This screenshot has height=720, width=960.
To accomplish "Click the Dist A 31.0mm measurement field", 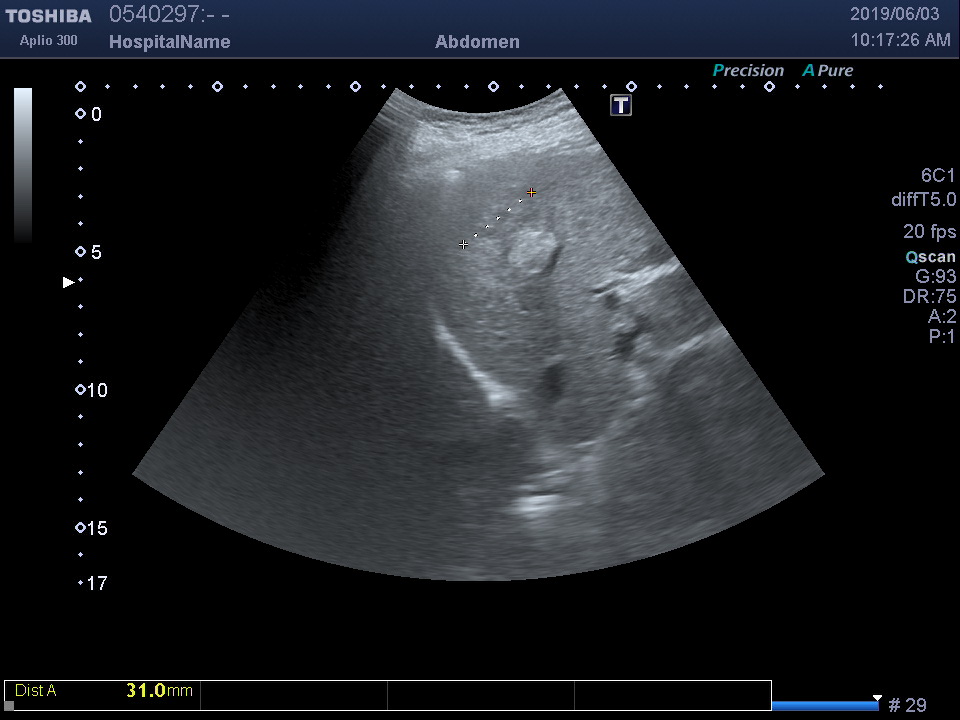I will [x=103, y=690].
